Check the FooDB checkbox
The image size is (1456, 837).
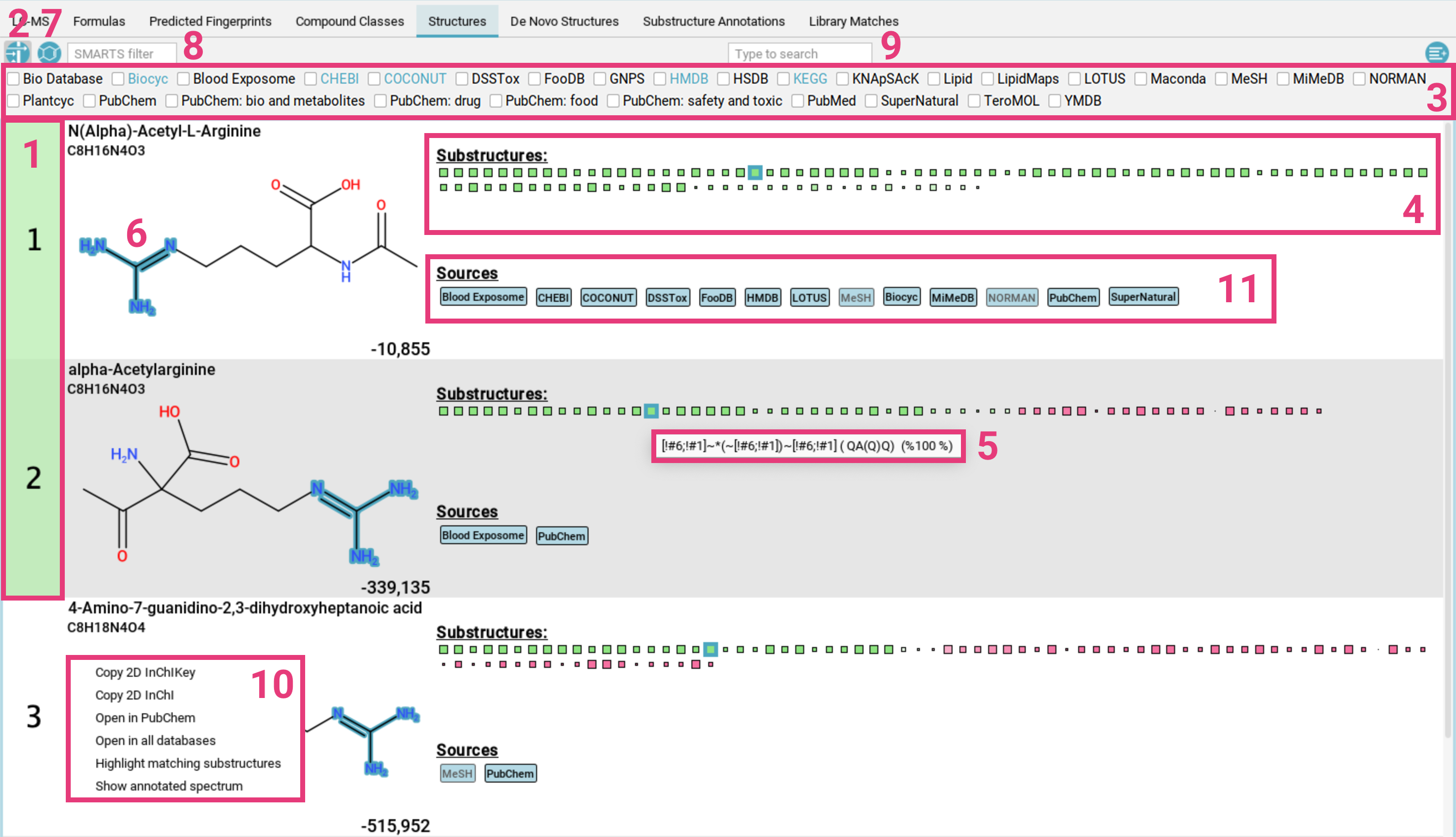(535, 79)
